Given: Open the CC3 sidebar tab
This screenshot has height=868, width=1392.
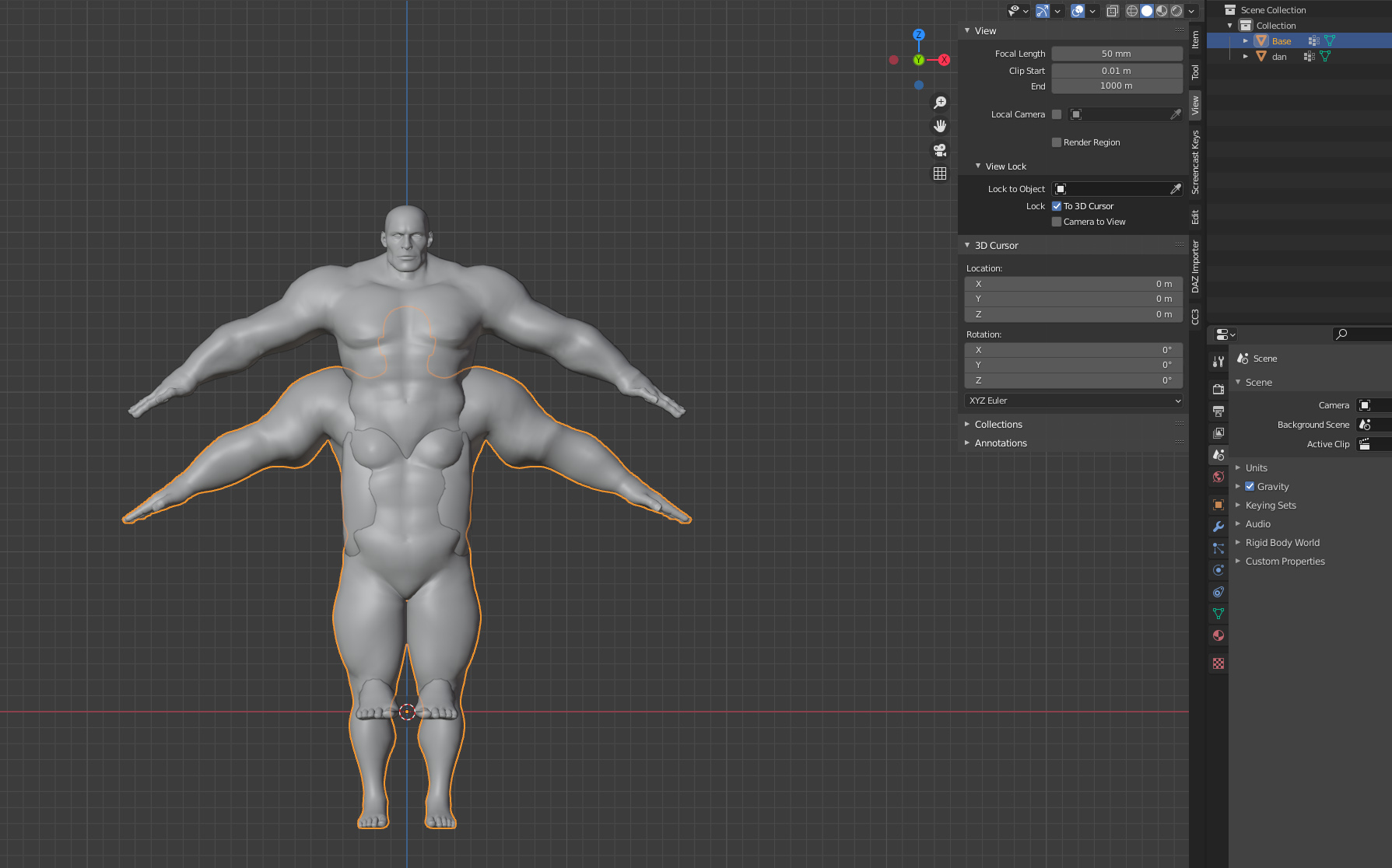Looking at the screenshot, I should point(1195,317).
